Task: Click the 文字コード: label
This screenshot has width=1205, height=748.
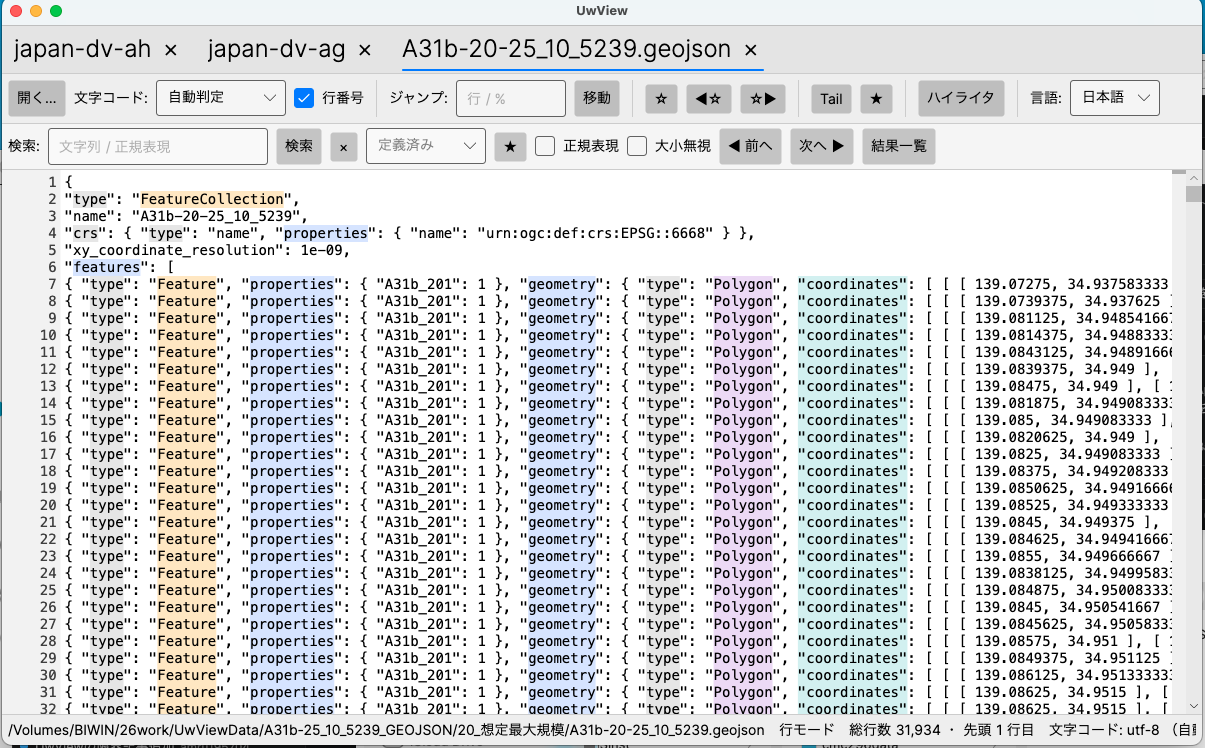Action: [x=111, y=98]
